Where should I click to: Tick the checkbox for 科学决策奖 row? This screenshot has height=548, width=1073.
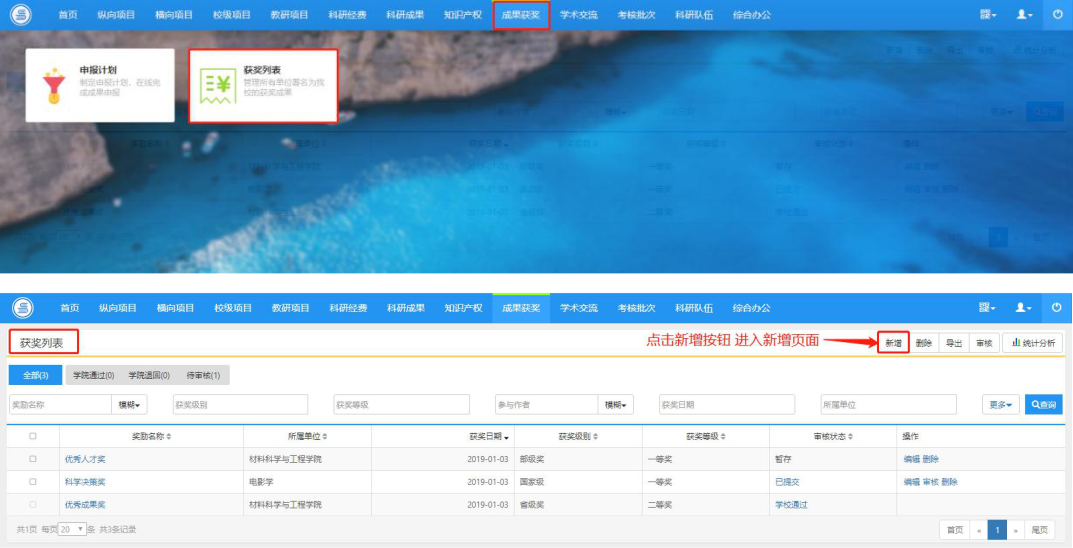click(33, 482)
